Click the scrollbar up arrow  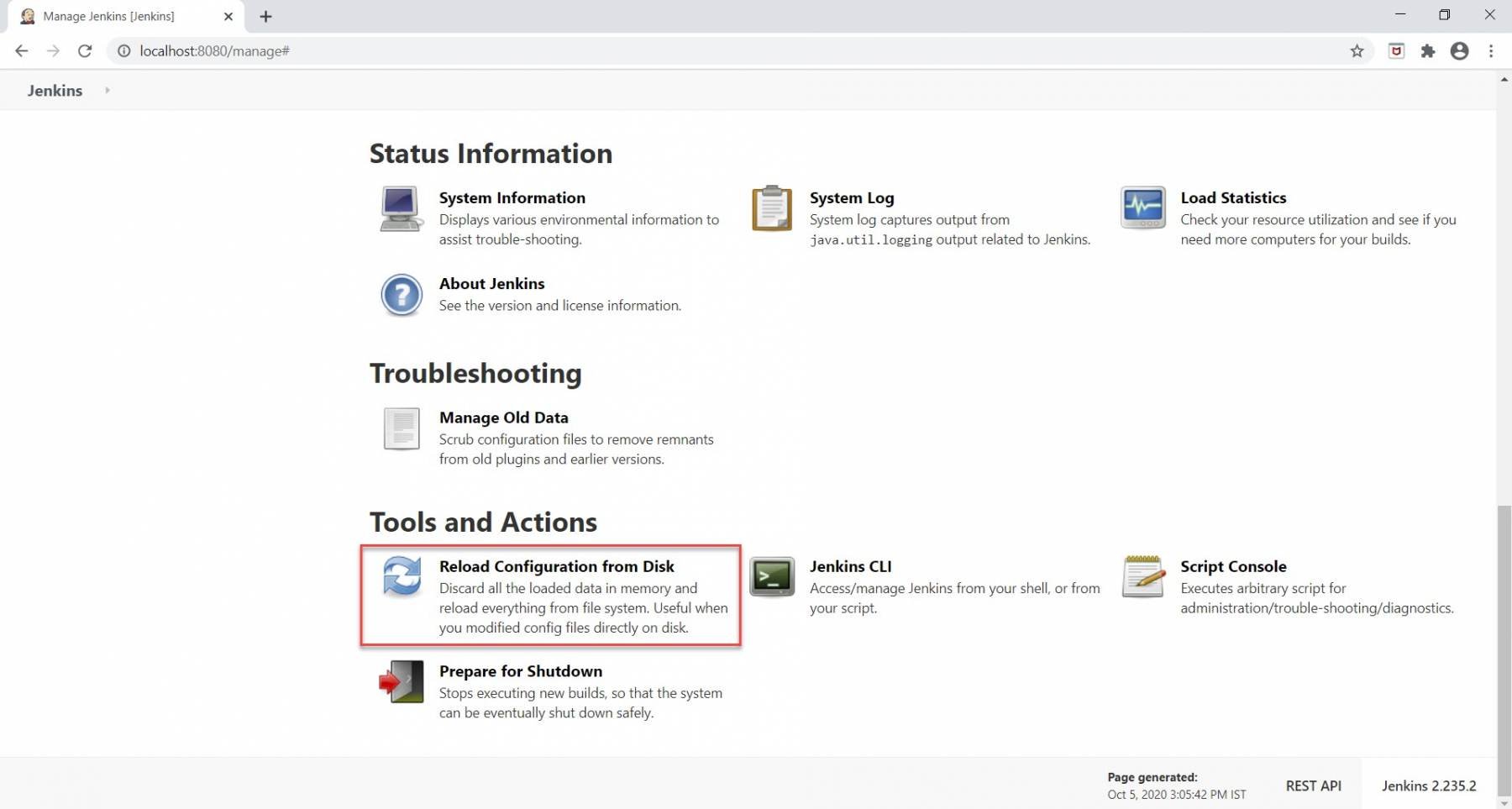[x=1504, y=79]
